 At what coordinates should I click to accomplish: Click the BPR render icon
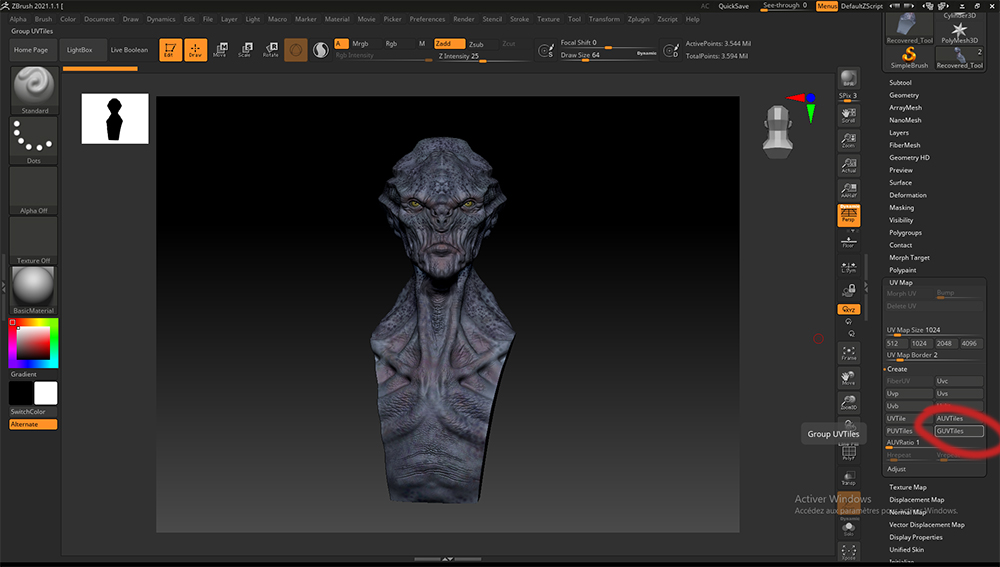(848, 80)
